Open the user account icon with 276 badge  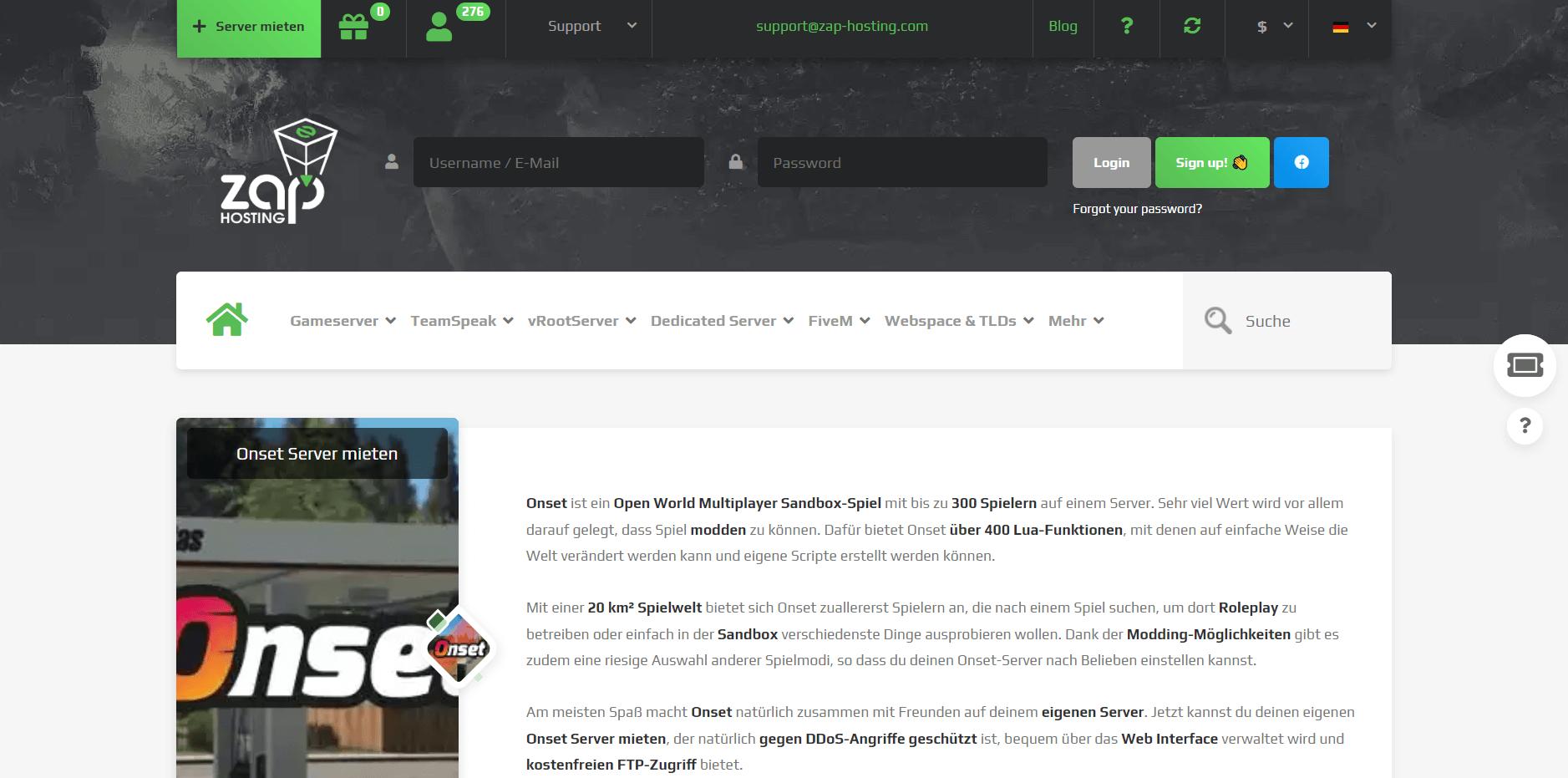pyautogui.click(x=439, y=28)
